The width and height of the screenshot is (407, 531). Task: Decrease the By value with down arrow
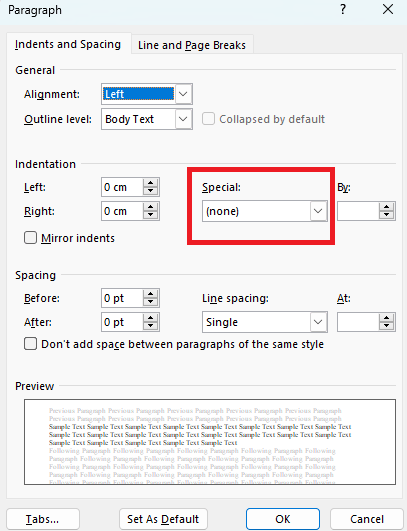click(386, 215)
